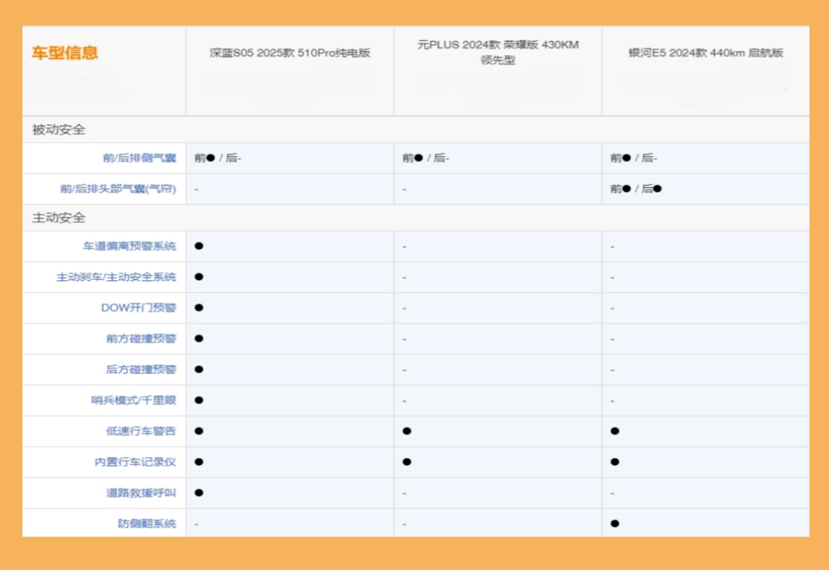The image size is (829, 570).
Task: Click 深蓝S05 dot for 后方碰撞预警
Action: click(x=199, y=369)
